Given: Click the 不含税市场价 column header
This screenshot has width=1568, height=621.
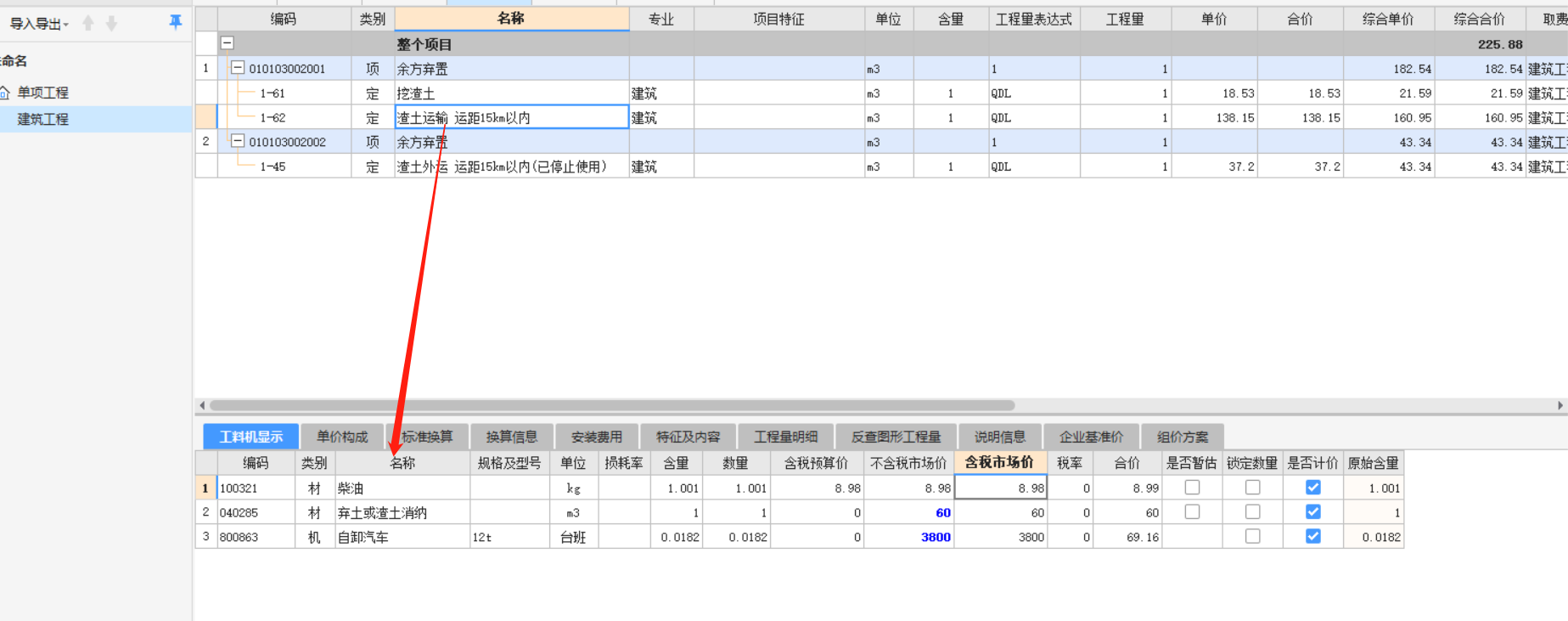Looking at the screenshot, I should click(908, 463).
